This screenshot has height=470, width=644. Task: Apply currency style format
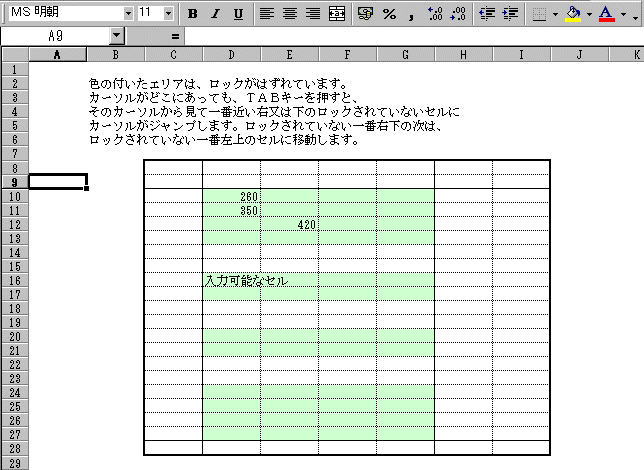click(365, 14)
